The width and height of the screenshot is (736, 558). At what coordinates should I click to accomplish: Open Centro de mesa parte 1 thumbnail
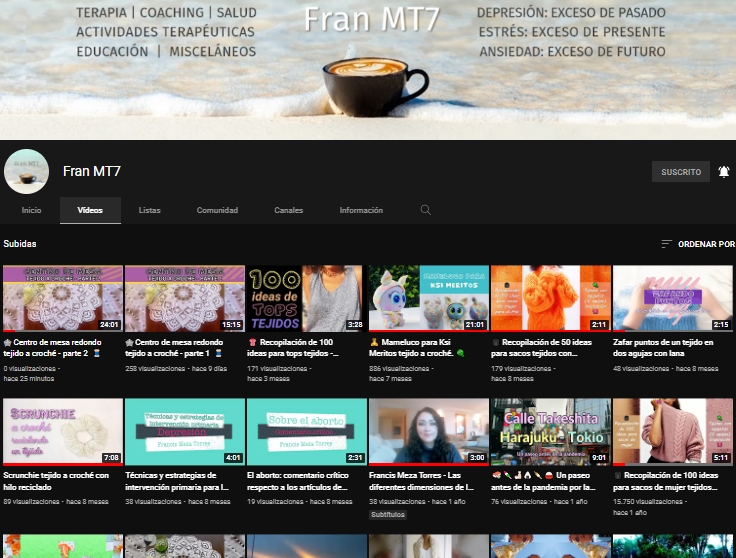coord(185,298)
